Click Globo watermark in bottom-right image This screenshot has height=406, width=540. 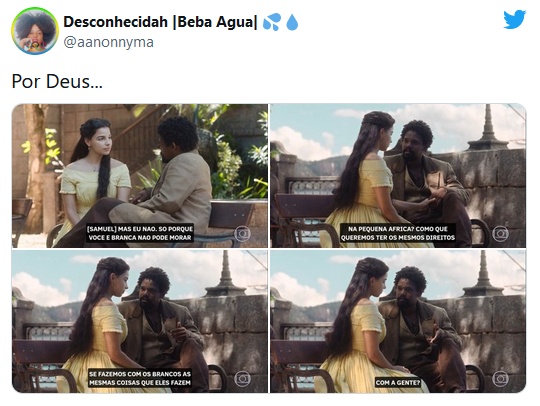point(500,379)
